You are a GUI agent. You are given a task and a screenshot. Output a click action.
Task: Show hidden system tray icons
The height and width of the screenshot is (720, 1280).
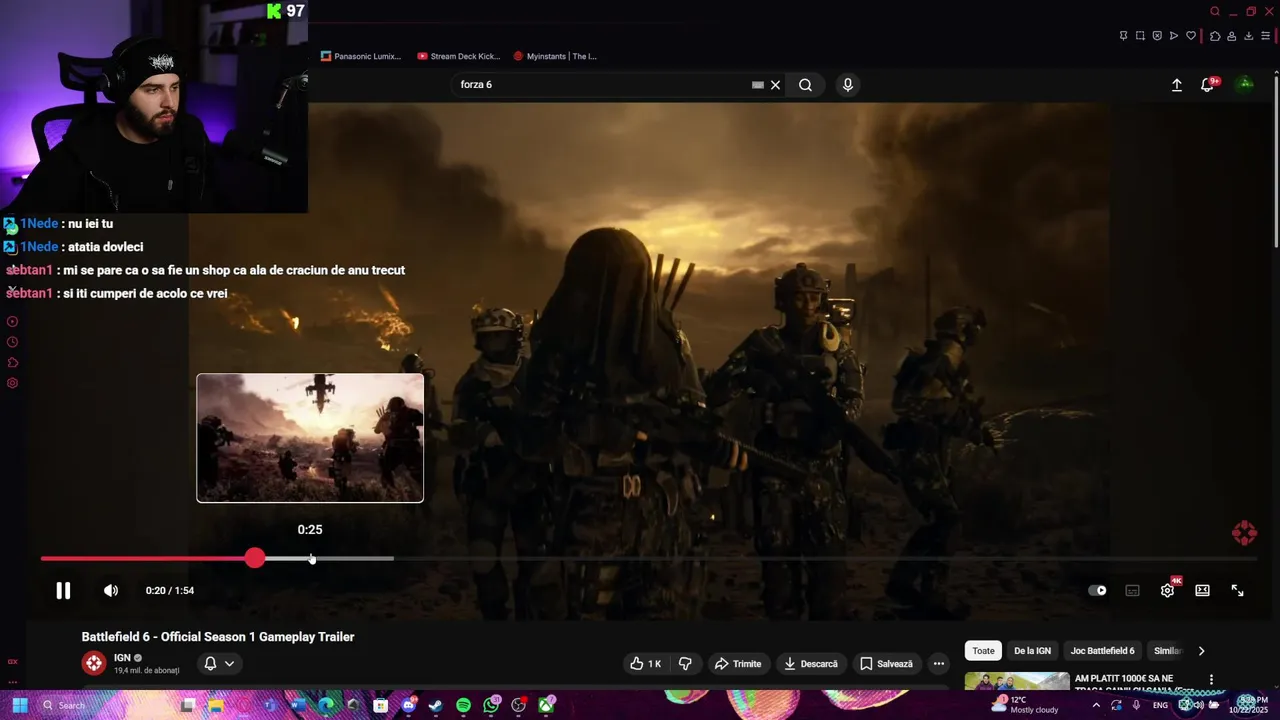coord(1097,705)
